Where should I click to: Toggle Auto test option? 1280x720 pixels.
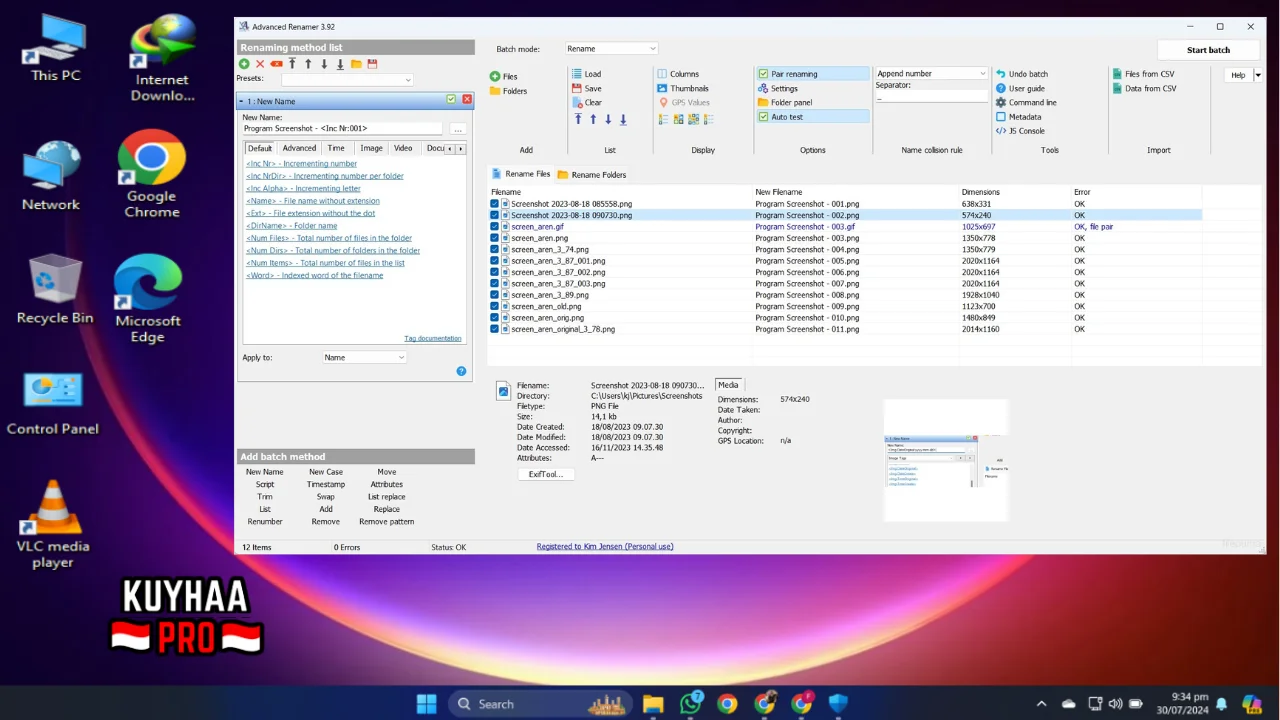point(812,117)
